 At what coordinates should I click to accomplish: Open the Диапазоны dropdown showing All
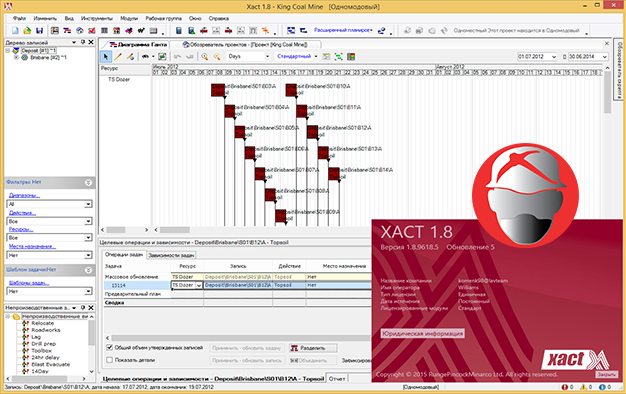pos(50,204)
